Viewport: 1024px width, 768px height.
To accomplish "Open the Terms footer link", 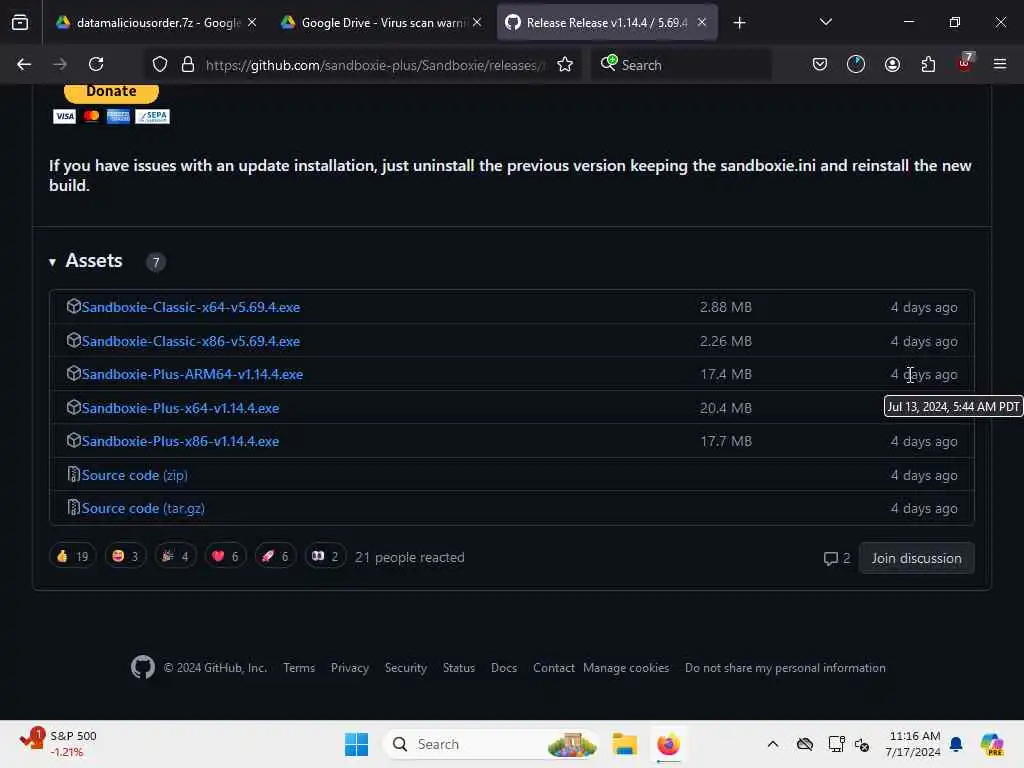I will pos(299,668).
